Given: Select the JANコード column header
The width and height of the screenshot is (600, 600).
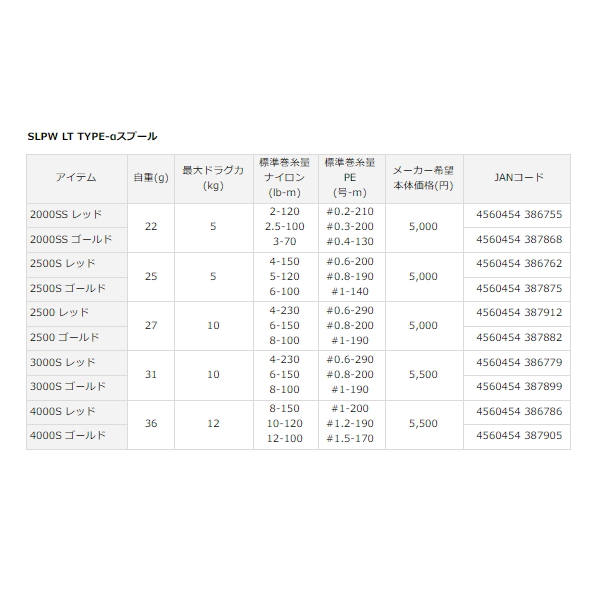Looking at the screenshot, I should click(x=517, y=179).
